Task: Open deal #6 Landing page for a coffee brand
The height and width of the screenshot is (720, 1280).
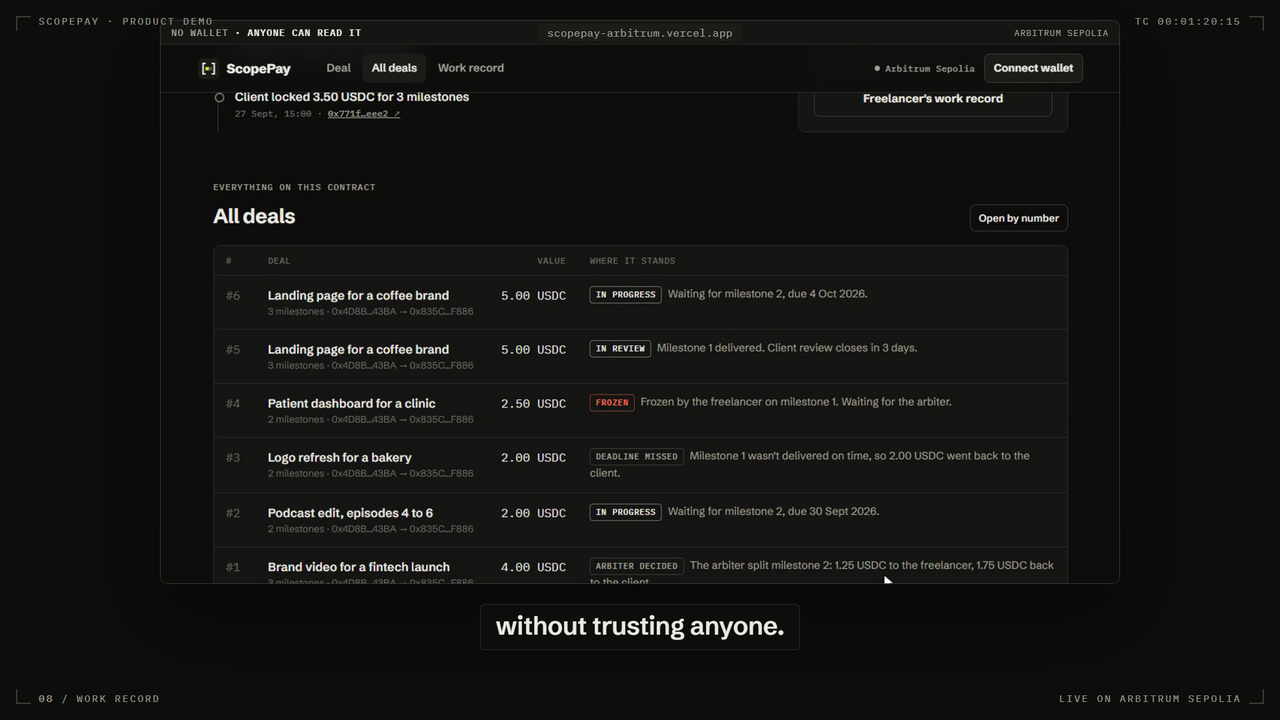Action: coord(640,302)
